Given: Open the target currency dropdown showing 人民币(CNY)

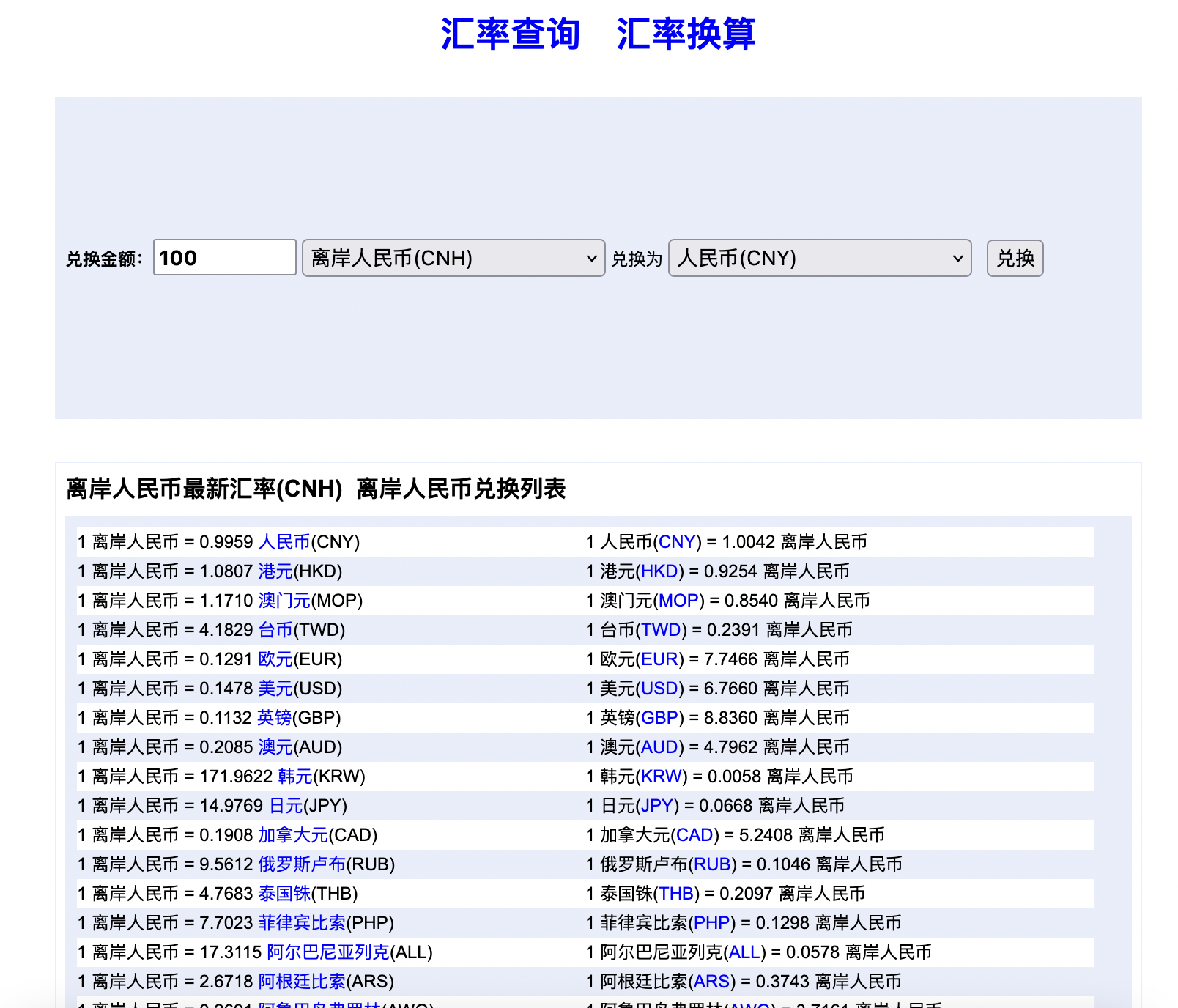Looking at the screenshot, I should [x=820, y=259].
